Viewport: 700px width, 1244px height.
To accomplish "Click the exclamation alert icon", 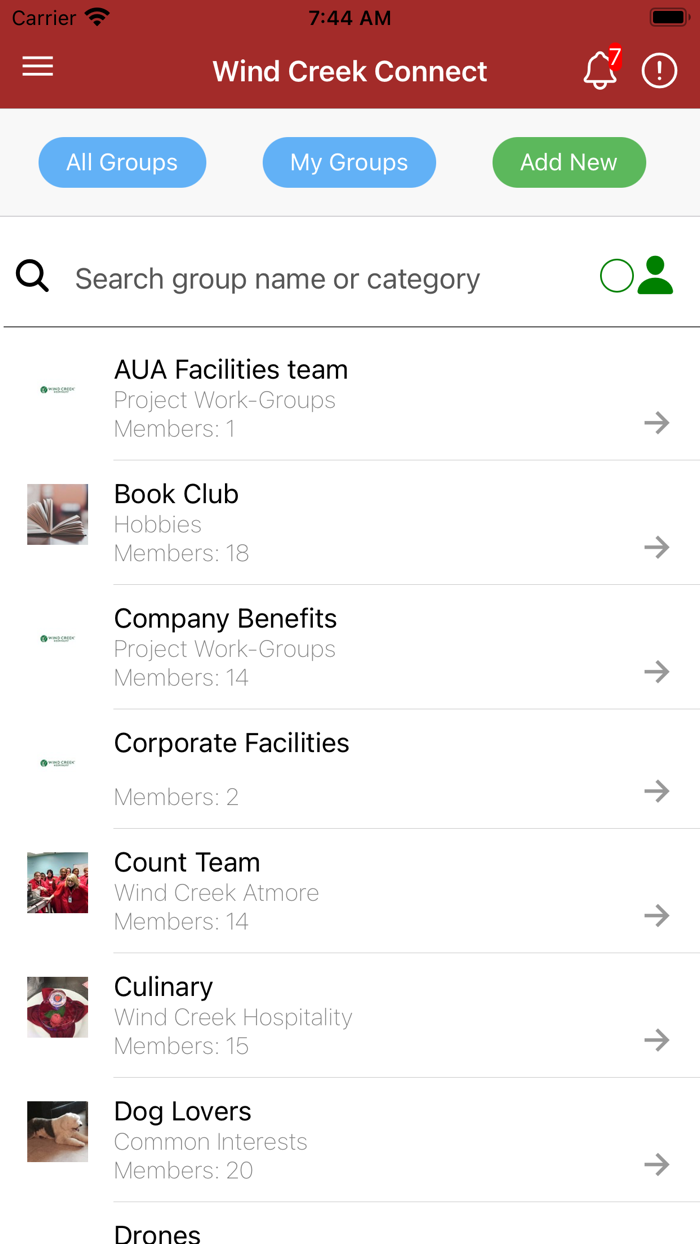I will [x=659, y=70].
